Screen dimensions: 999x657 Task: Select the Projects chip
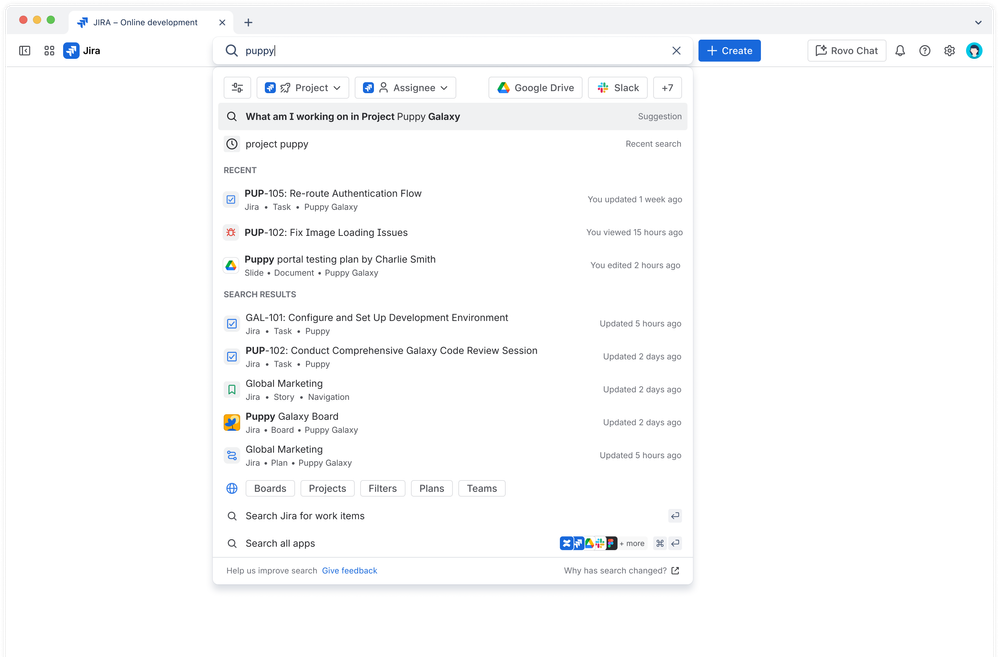click(x=327, y=489)
